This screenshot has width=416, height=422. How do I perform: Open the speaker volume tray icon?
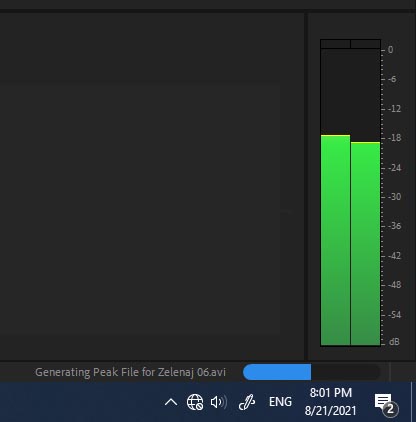tap(219, 402)
